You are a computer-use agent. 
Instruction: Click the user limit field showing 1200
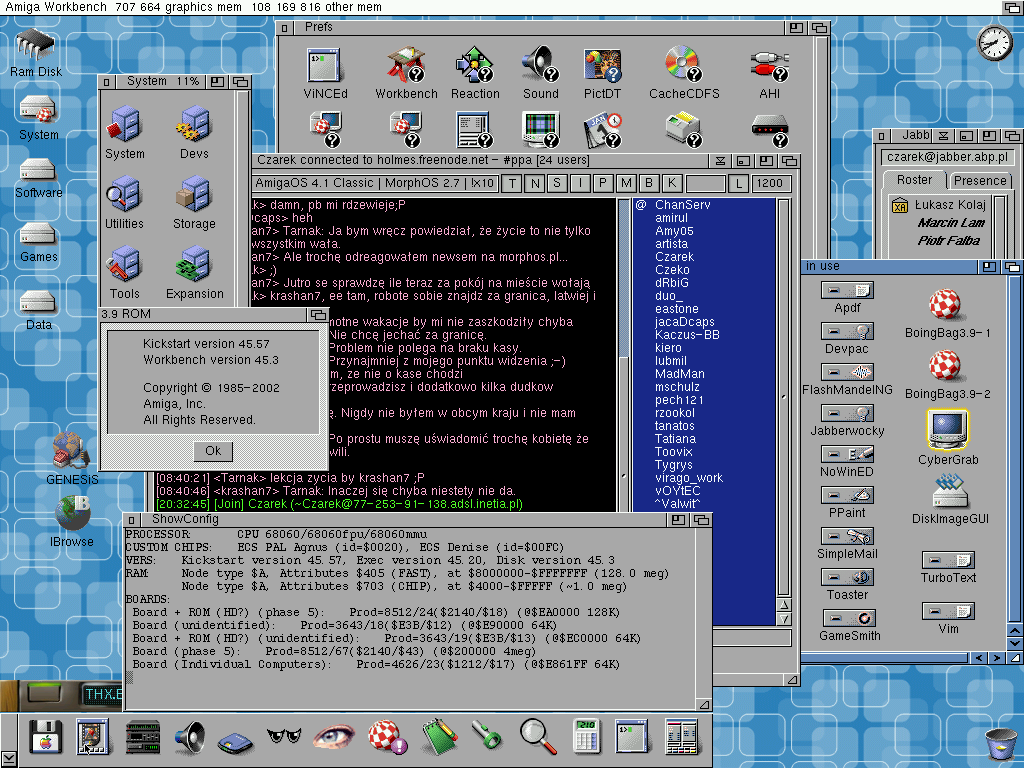pos(771,184)
